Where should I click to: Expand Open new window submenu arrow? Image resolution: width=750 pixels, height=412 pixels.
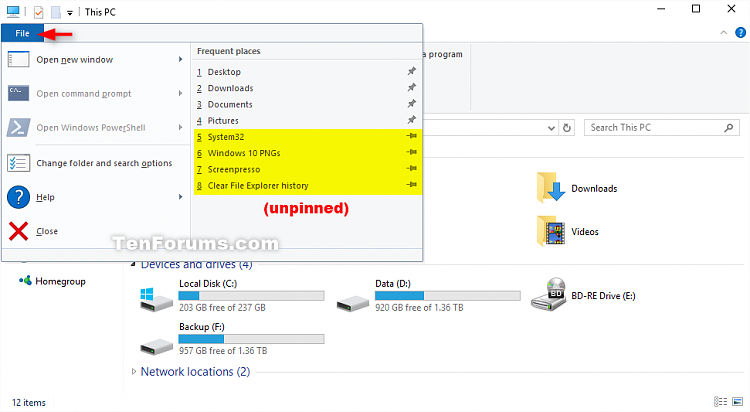(x=180, y=59)
